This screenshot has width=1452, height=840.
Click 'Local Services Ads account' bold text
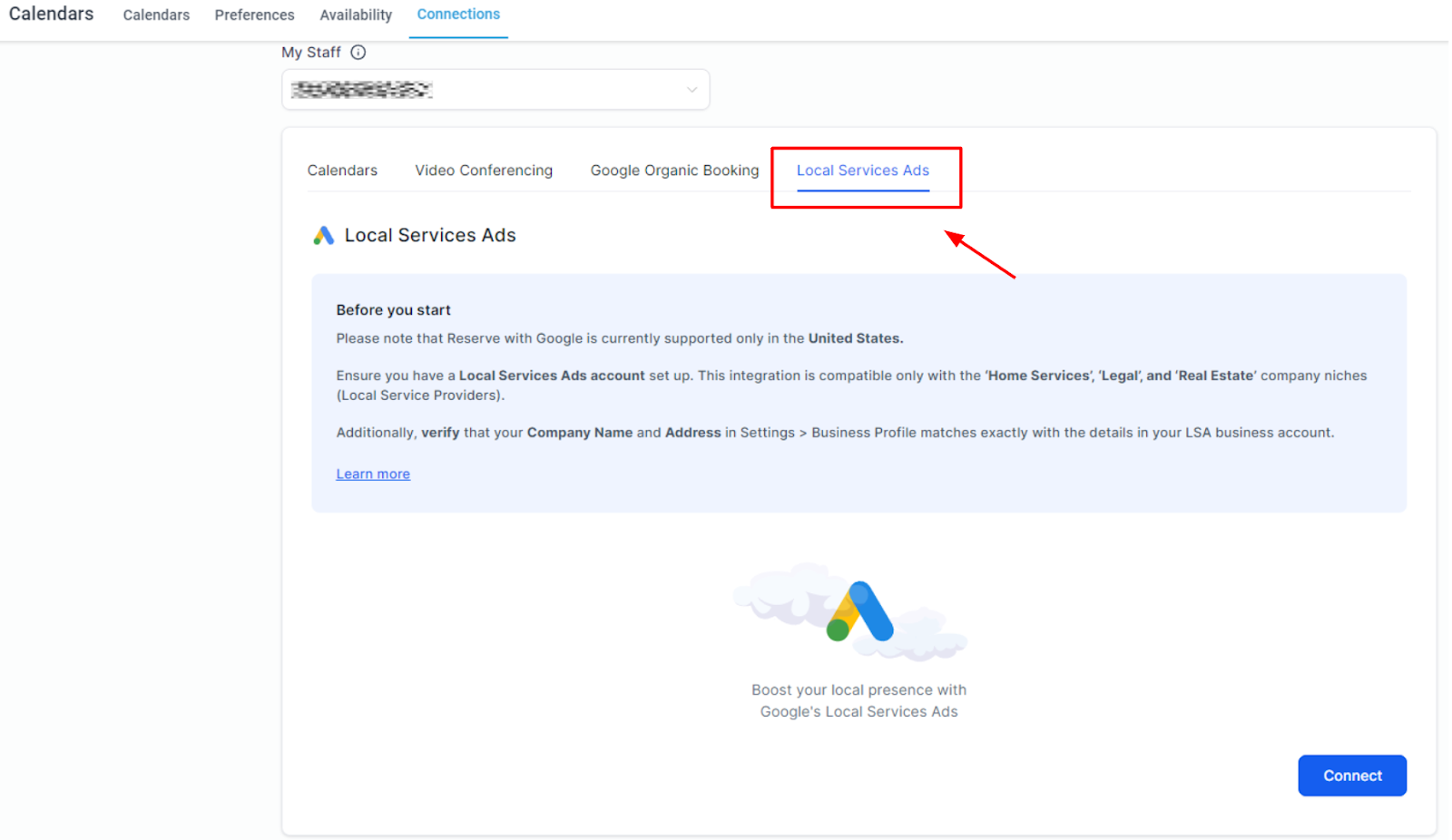coord(552,376)
